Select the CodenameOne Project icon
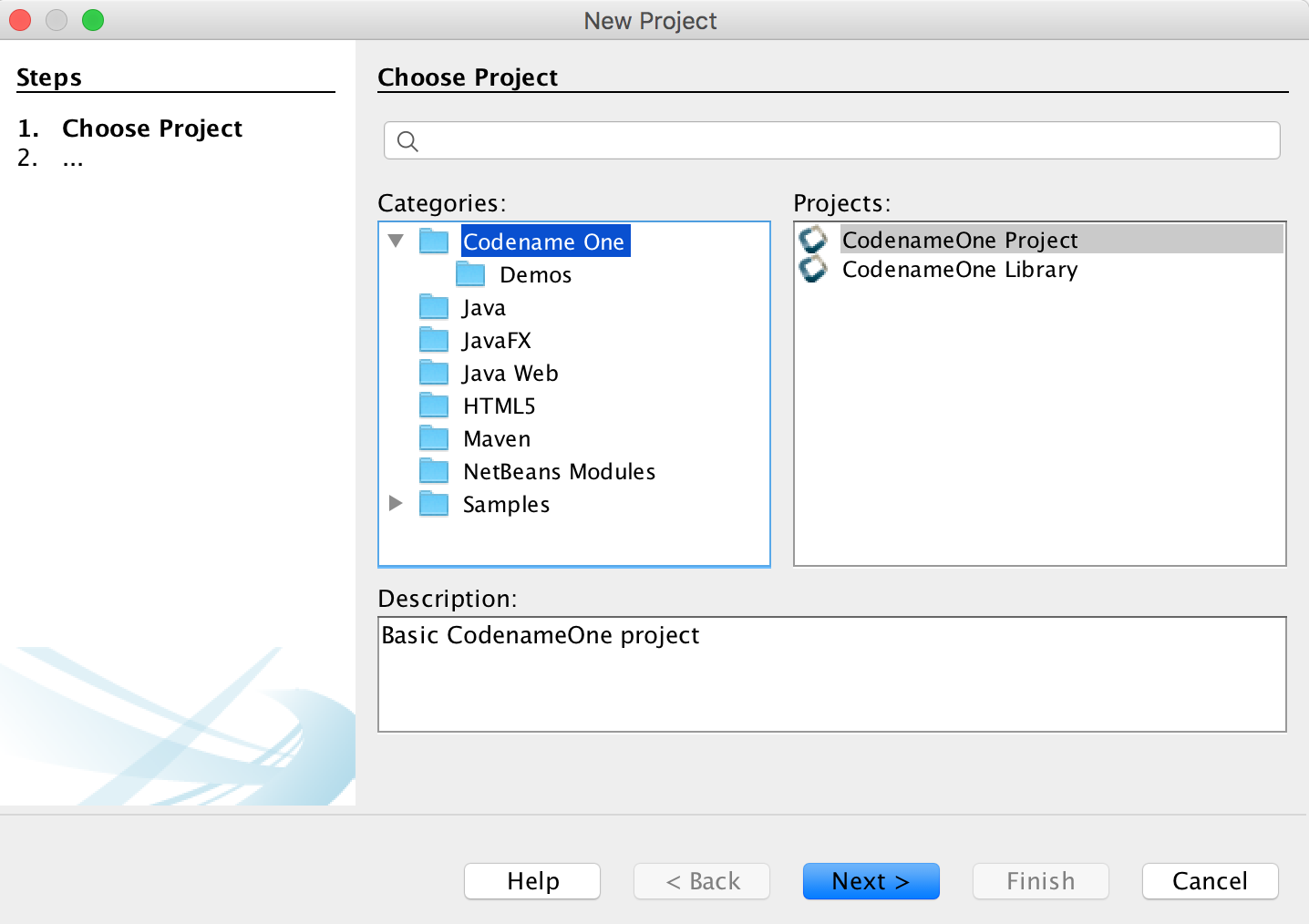 814,239
